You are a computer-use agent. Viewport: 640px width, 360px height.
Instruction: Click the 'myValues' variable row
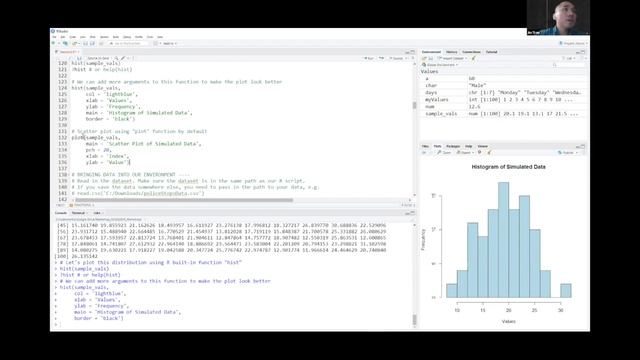[x=504, y=100]
